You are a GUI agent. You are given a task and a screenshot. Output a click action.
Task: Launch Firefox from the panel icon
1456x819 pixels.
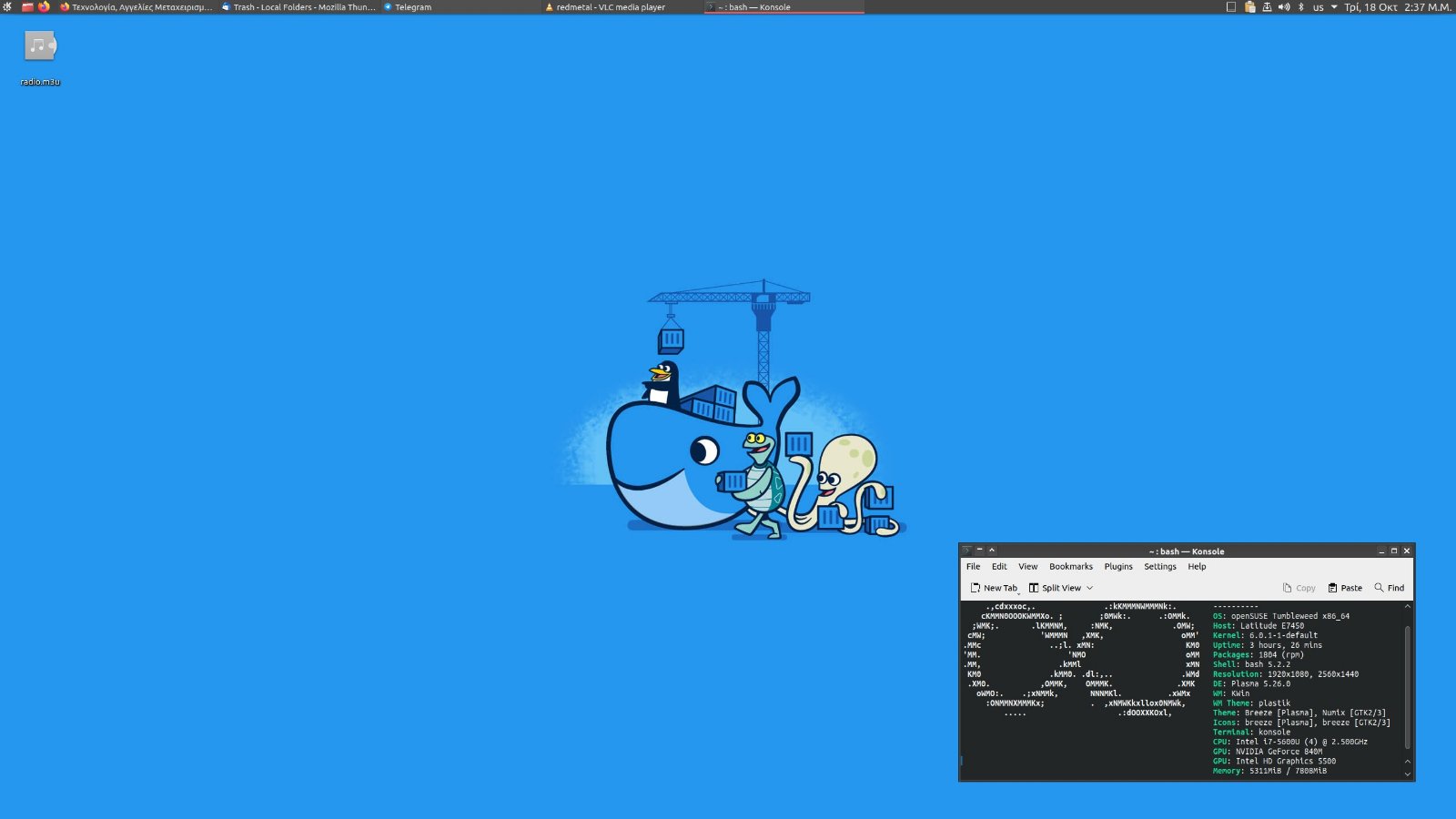coord(44,6)
